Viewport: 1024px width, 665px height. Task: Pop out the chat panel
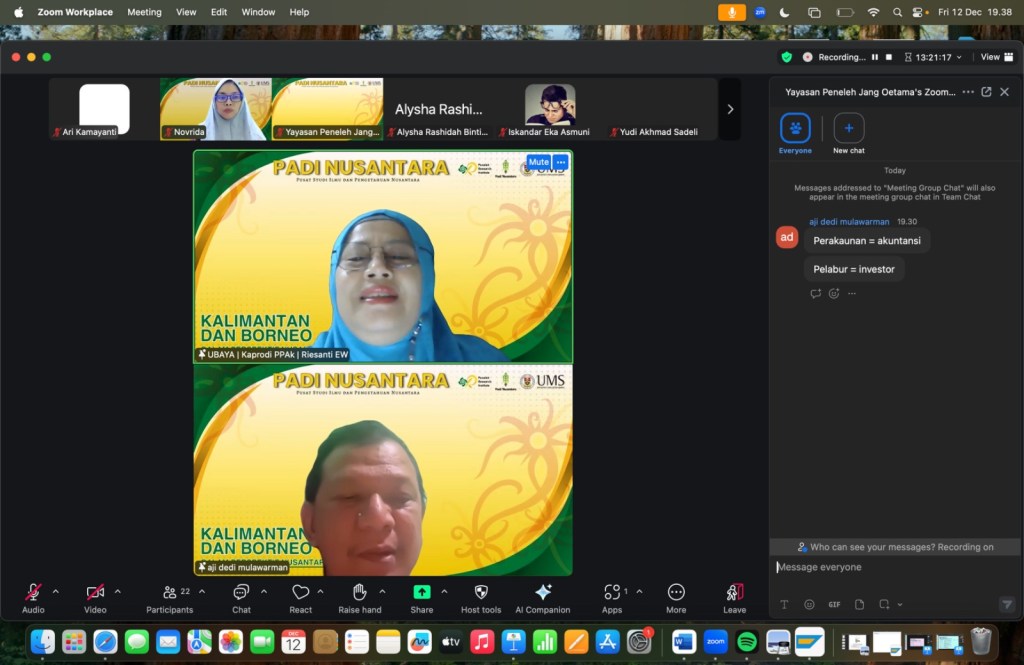click(x=986, y=92)
